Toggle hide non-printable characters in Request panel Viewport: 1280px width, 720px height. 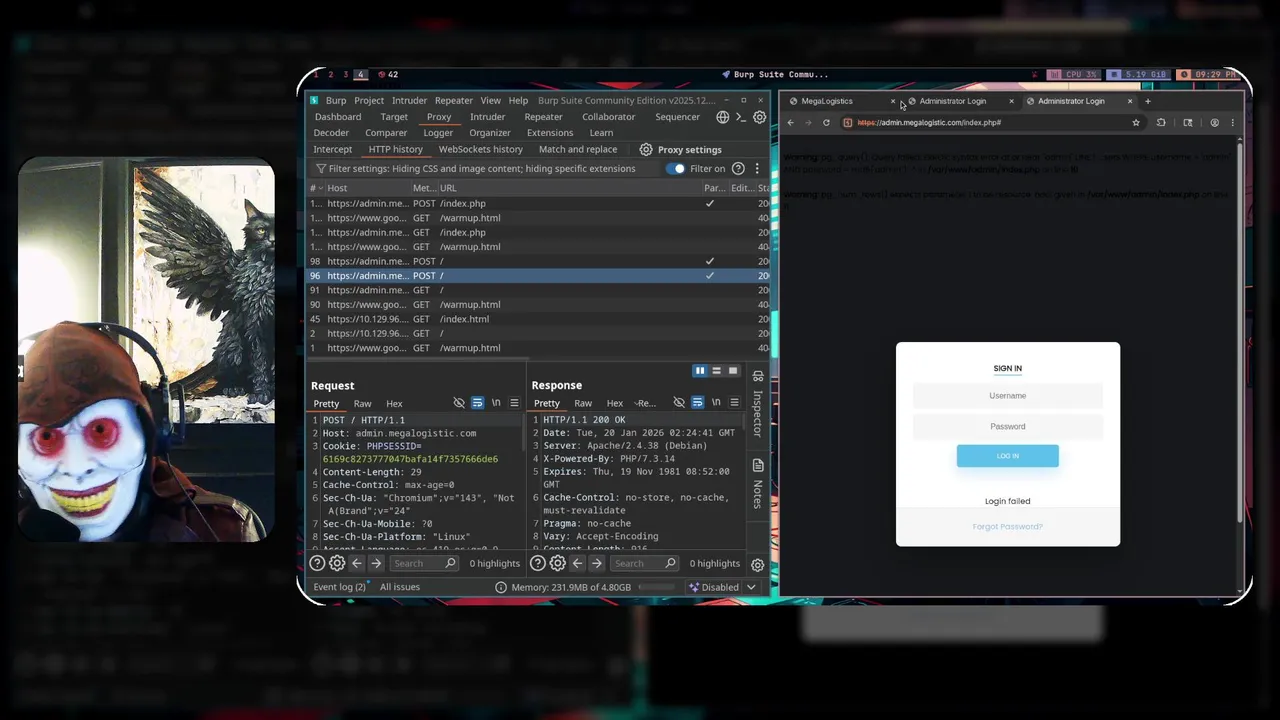[459, 403]
